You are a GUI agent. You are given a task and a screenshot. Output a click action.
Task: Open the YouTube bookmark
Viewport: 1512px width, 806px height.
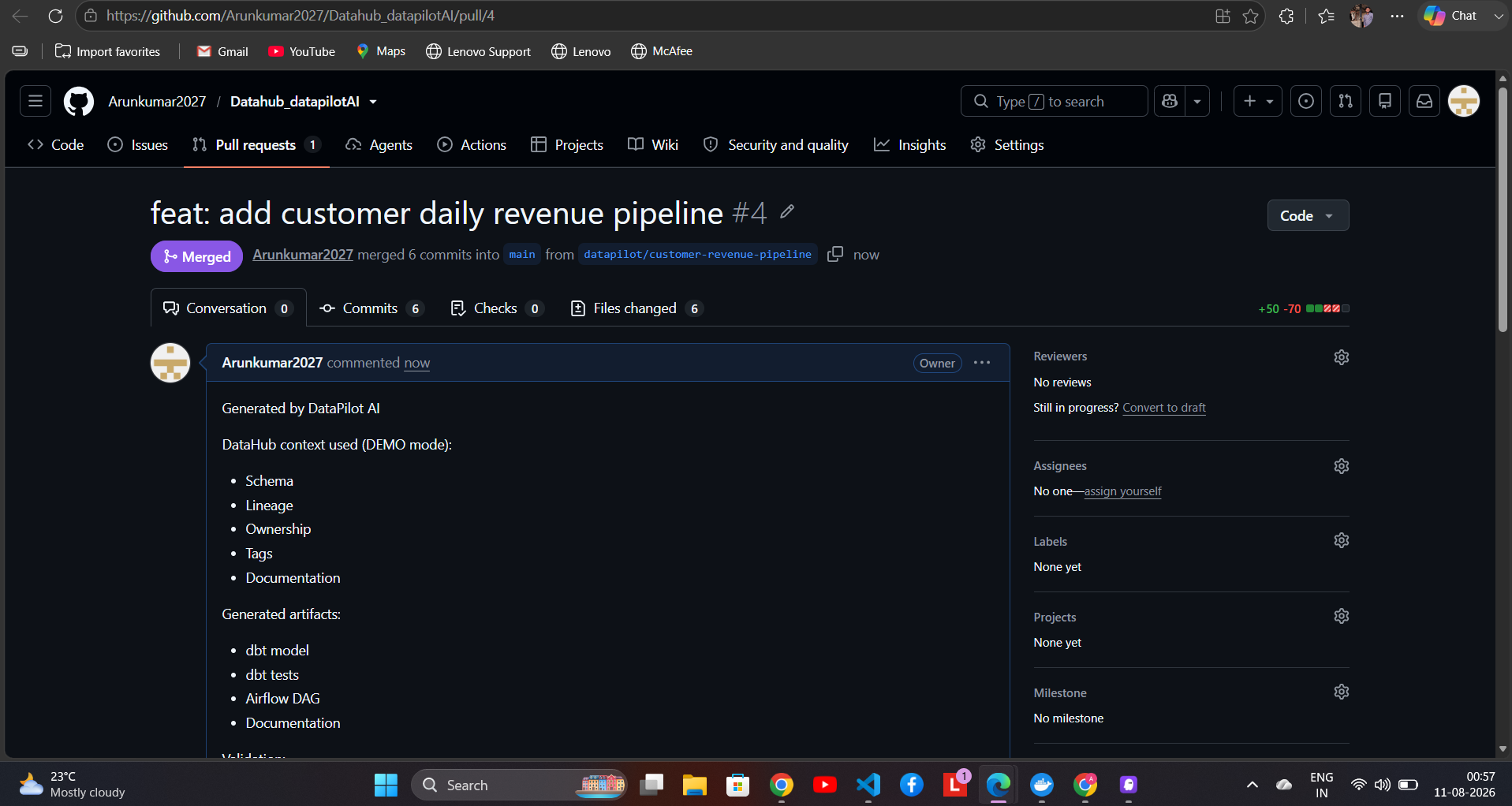point(302,51)
